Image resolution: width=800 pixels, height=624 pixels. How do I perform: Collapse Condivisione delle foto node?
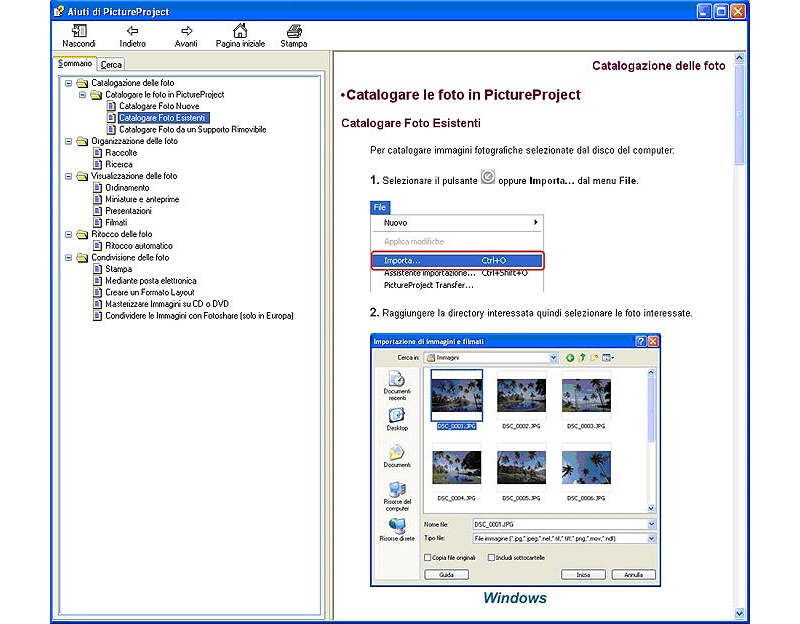coord(68,258)
